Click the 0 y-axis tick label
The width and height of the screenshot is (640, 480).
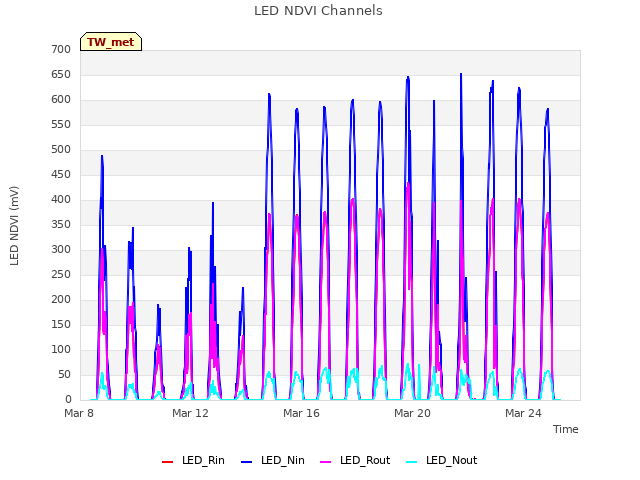[68, 400]
